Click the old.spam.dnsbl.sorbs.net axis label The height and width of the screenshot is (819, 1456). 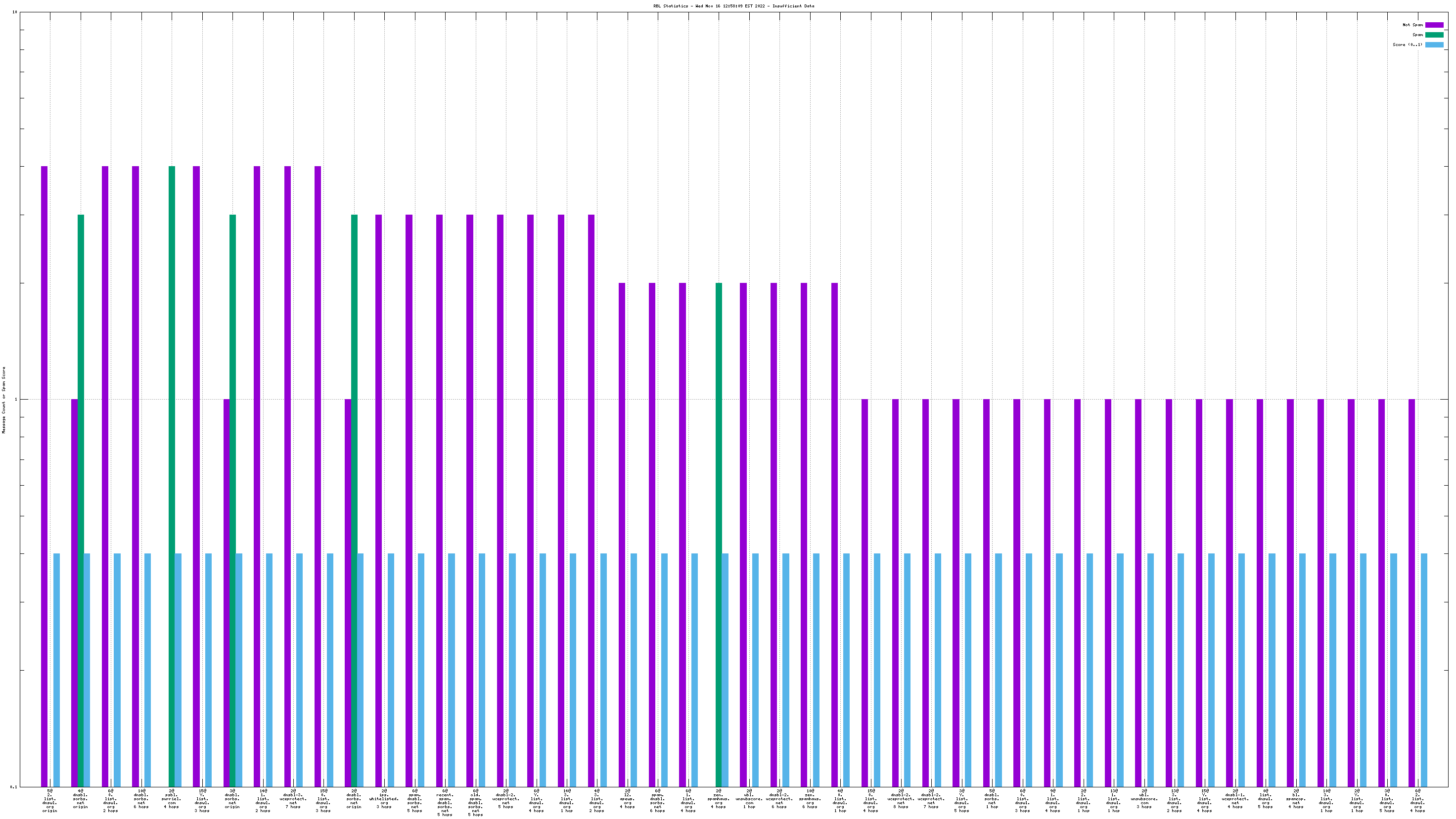click(475, 803)
